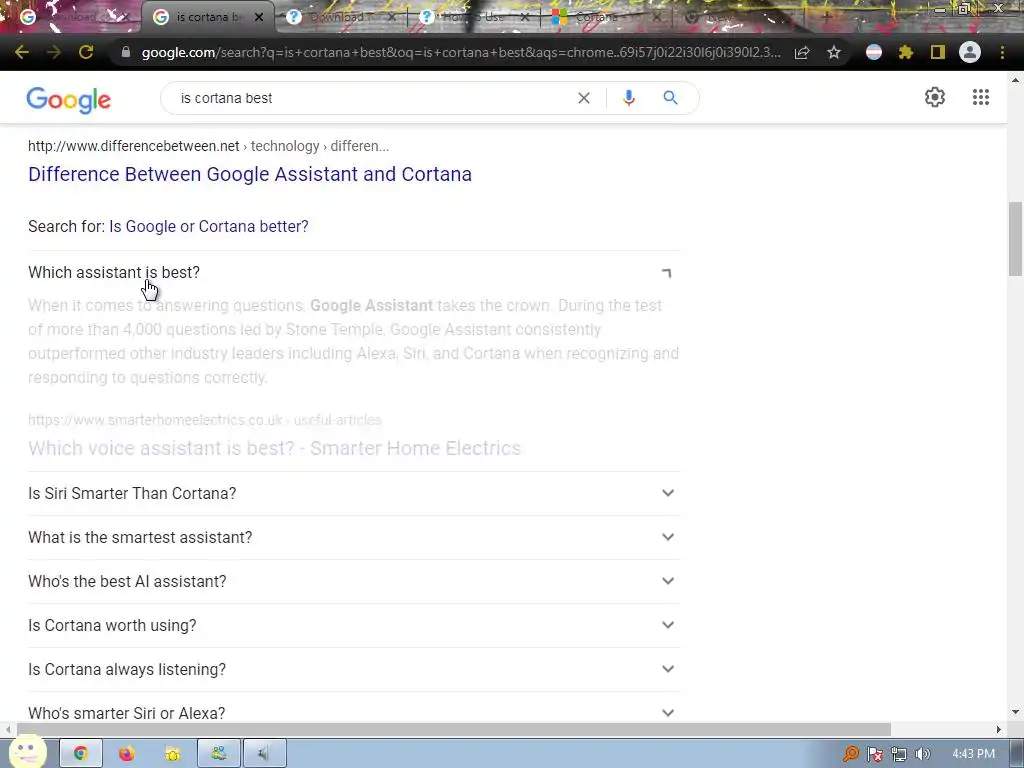The height and width of the screenshot is (768, 1024).
Task: Share this page from address bar
Action: (x=802, y=52)
